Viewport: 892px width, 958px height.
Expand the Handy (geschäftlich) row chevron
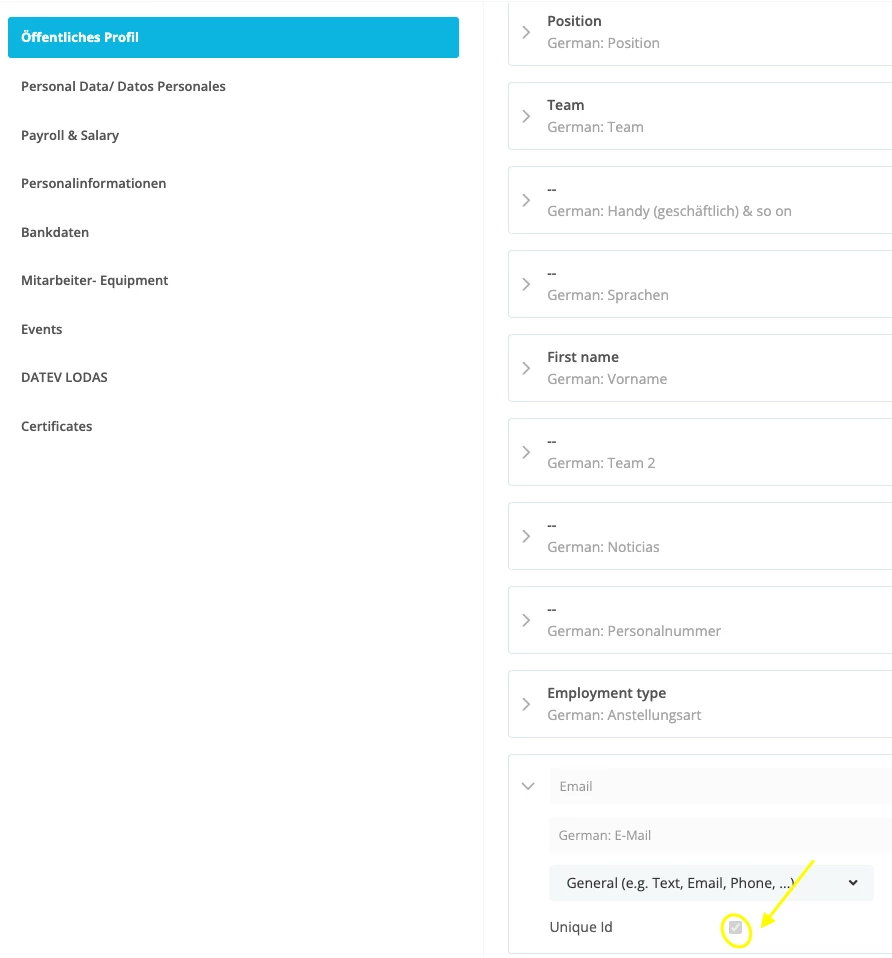(526, 200)
